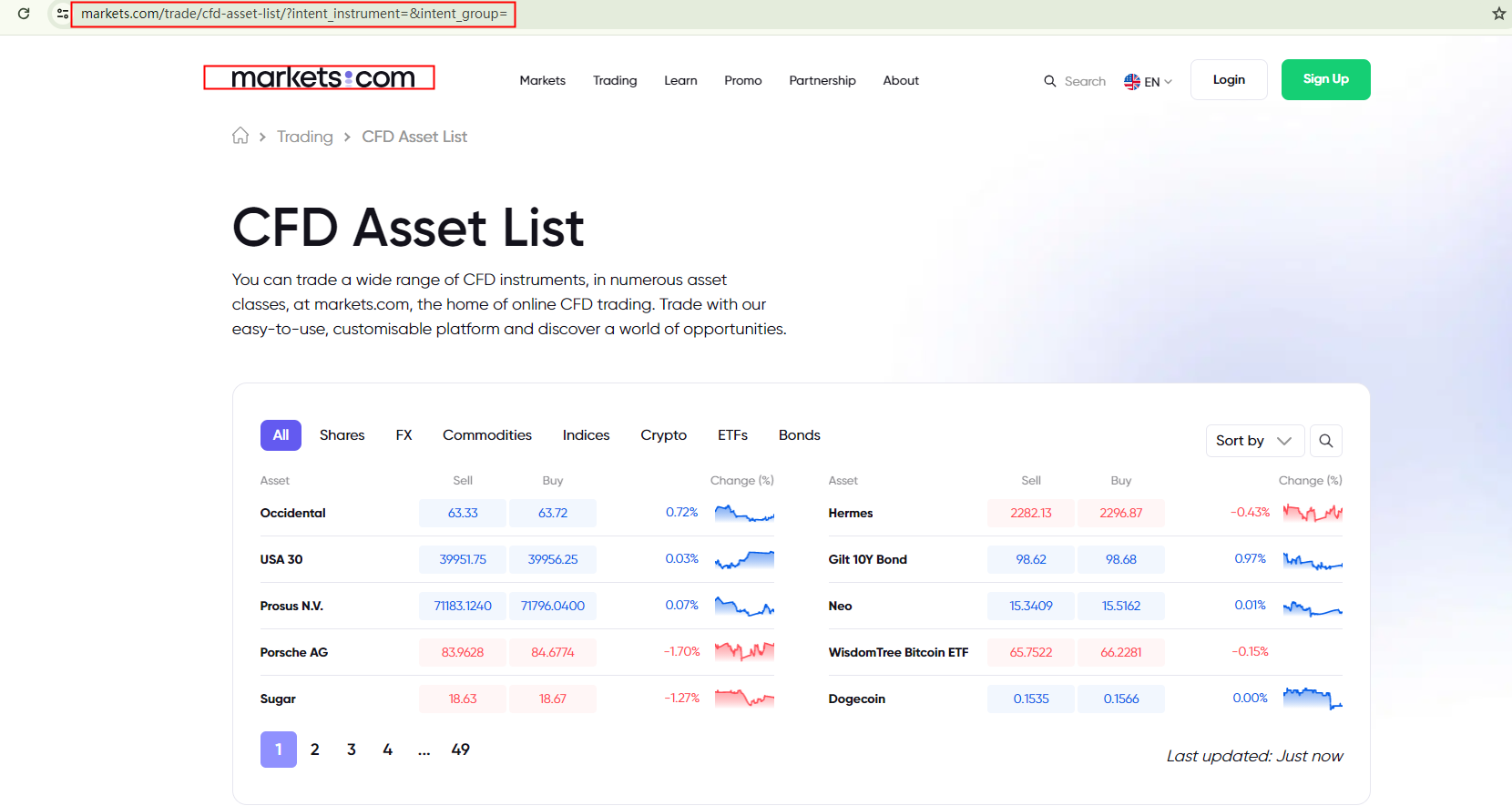The image size is (1512, 806).
Task: Switch to the Crypto tab
Action: click(663, 435)
